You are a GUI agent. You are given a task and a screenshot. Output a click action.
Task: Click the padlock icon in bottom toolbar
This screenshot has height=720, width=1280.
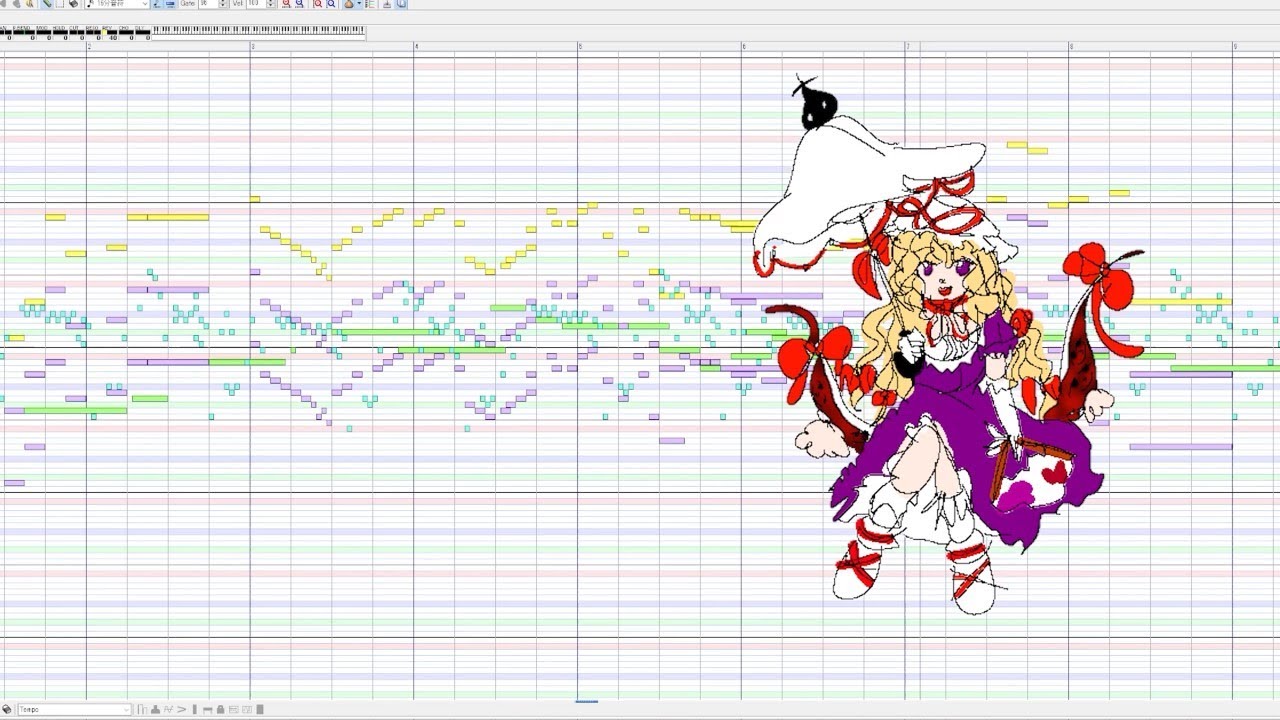220,709
